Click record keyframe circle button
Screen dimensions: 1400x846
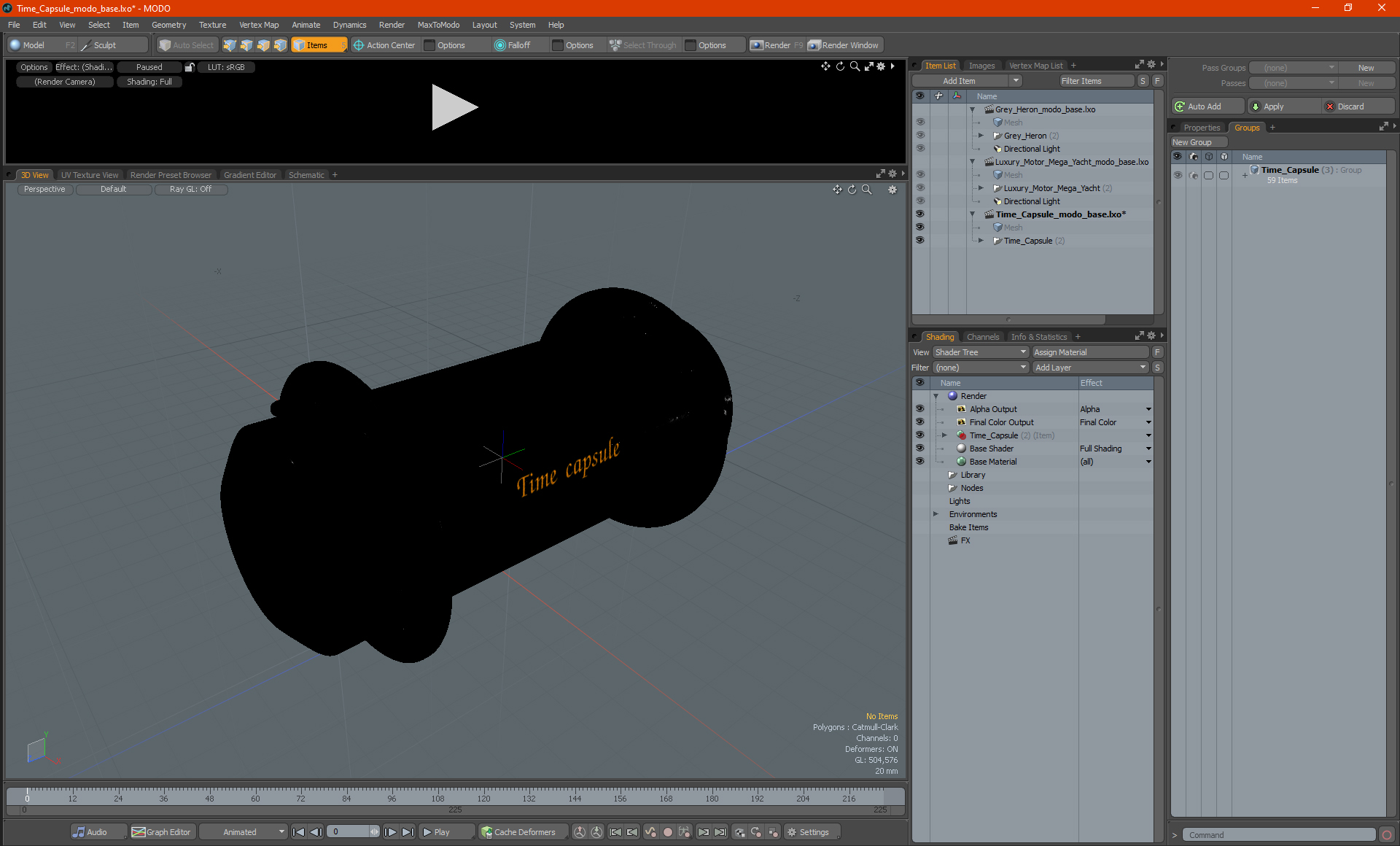tap(667, 832)
